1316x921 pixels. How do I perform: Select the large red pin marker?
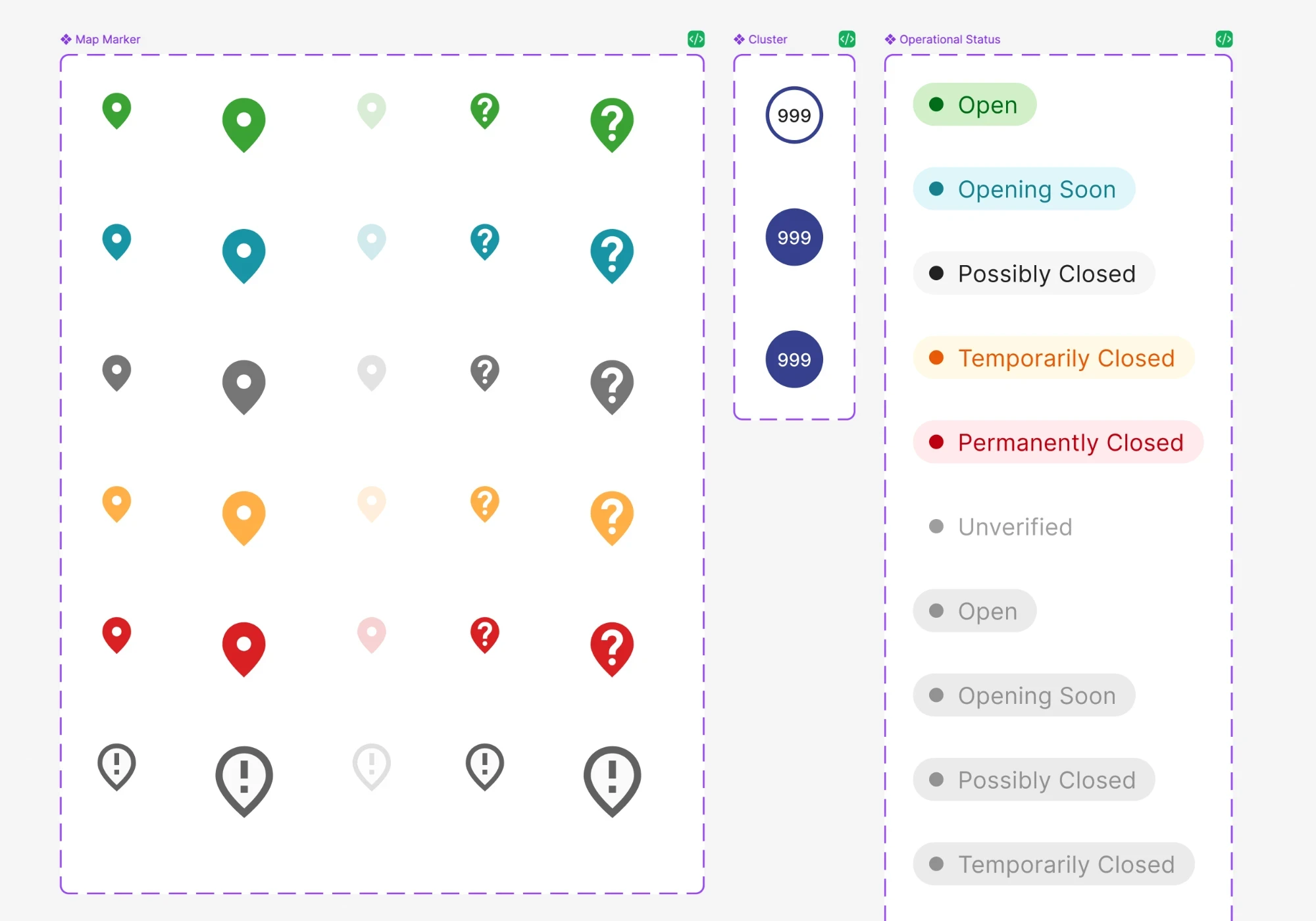tap(244, 649)
